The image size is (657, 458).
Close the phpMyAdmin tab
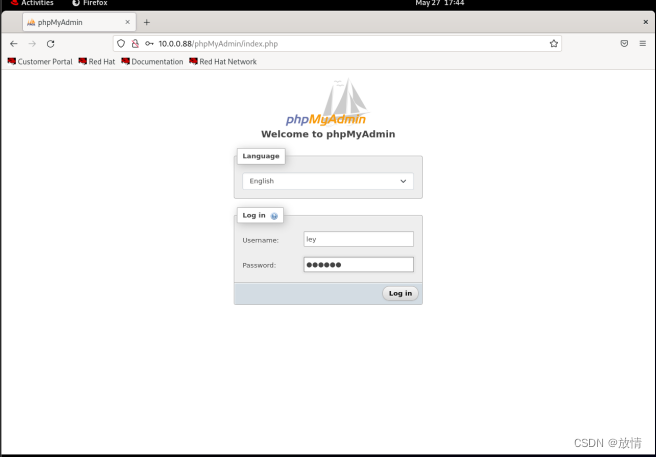pyautogui.click(x=127, y=22)
